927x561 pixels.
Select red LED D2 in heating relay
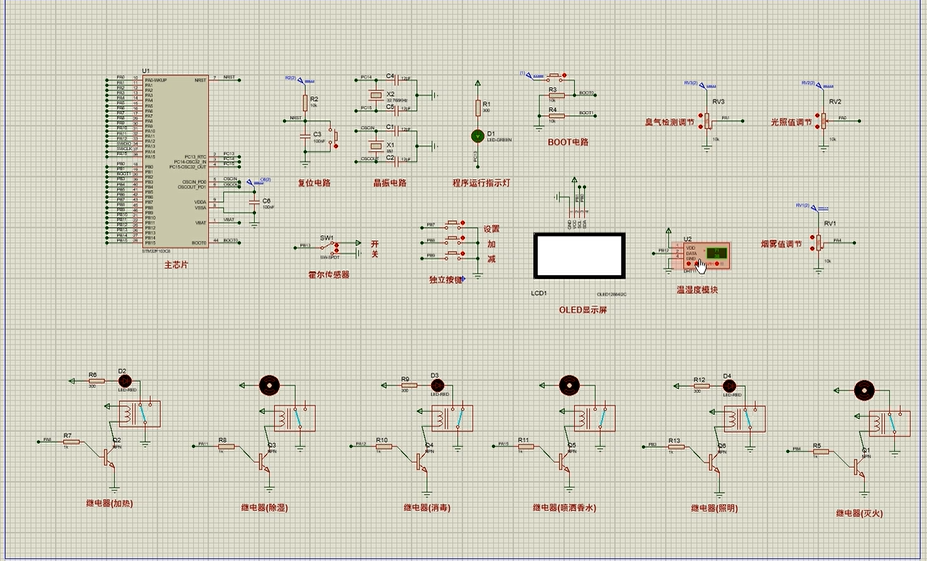[x=125, y=381]
